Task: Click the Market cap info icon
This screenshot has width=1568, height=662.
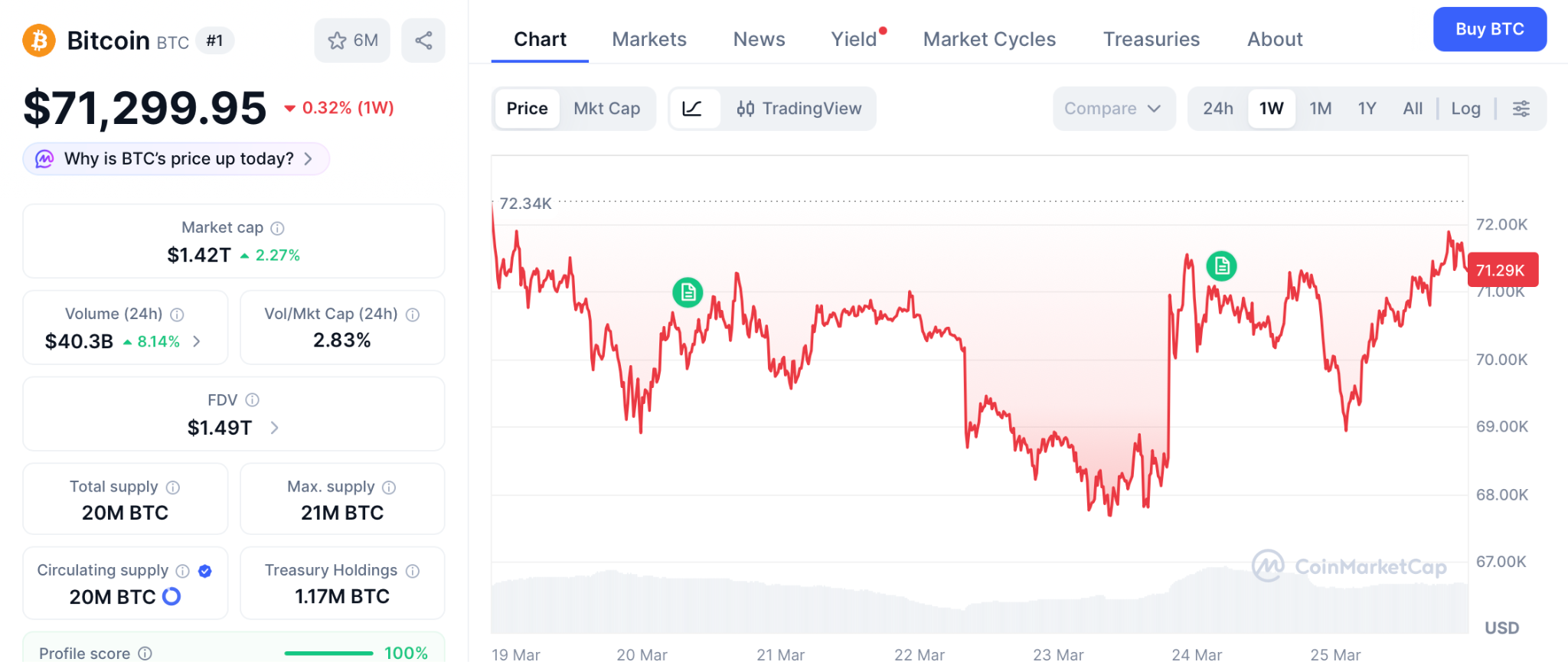Action: [278, 228]
